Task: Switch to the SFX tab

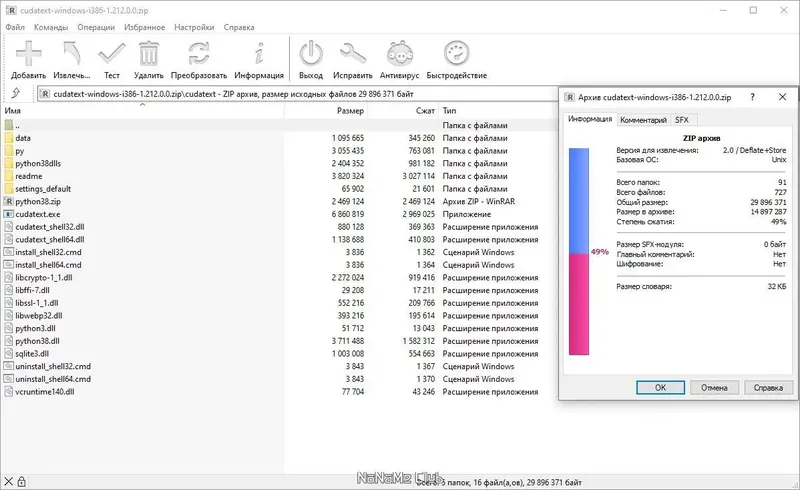Action: (x=682, y=120)
